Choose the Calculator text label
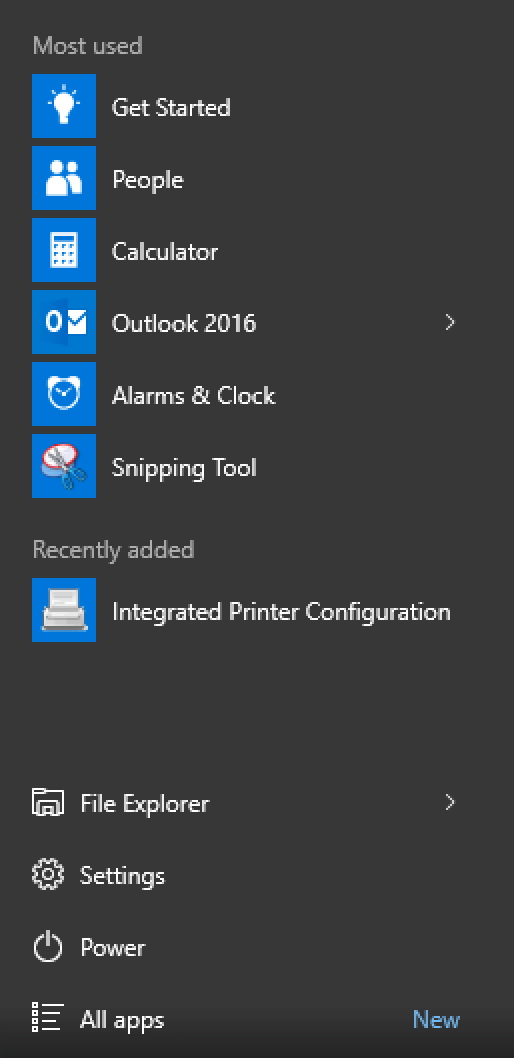Viewport: 514px width, 1058px height. click(x=165, y=251)
